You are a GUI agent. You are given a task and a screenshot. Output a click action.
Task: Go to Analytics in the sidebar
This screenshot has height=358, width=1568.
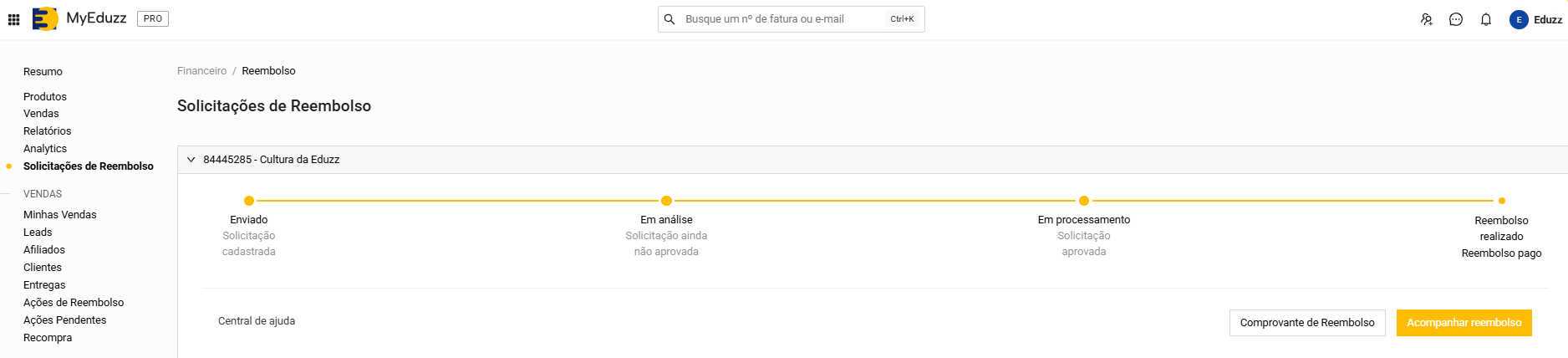click(x=45, y=148)
